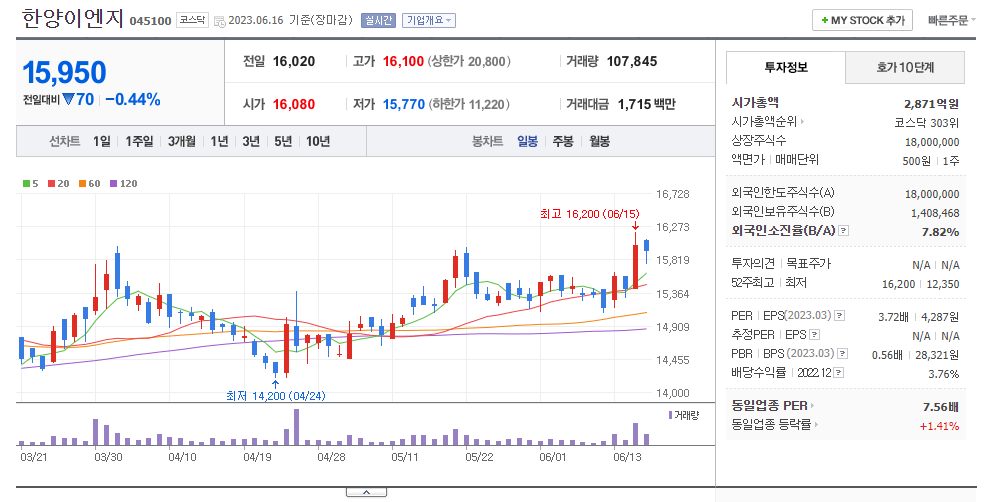
Task: Click the red arrow at the 최고 16,200 marker
Action: point(635,226)
